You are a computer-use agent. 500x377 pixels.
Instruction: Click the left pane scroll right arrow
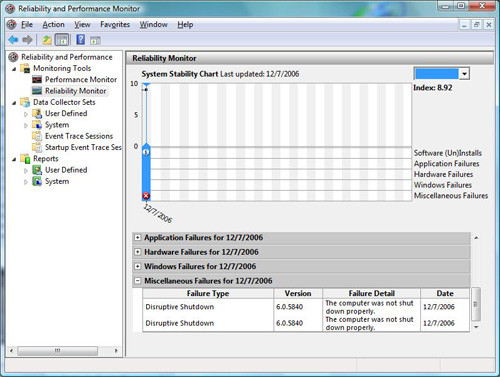tap(116, 351)
